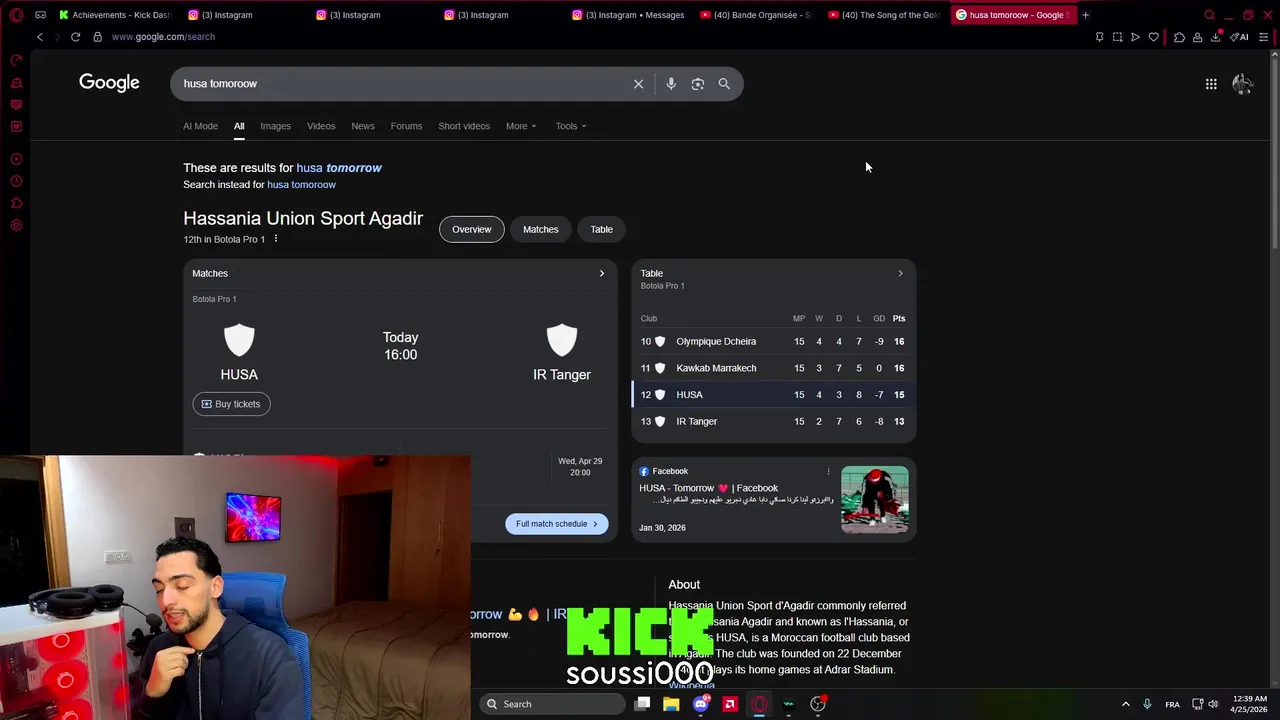Select the Forums search tab
The image size is (1280, 720).
(x=406, y=126)
